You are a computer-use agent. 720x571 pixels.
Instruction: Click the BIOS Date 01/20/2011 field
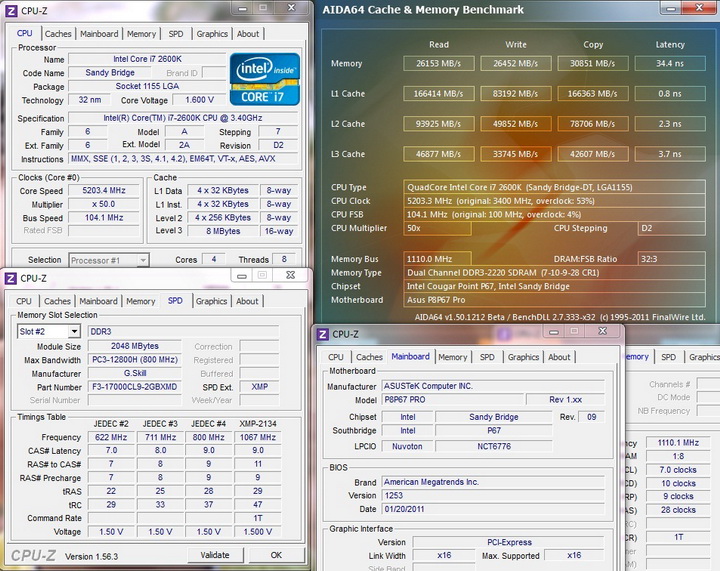tap(493, 509)
